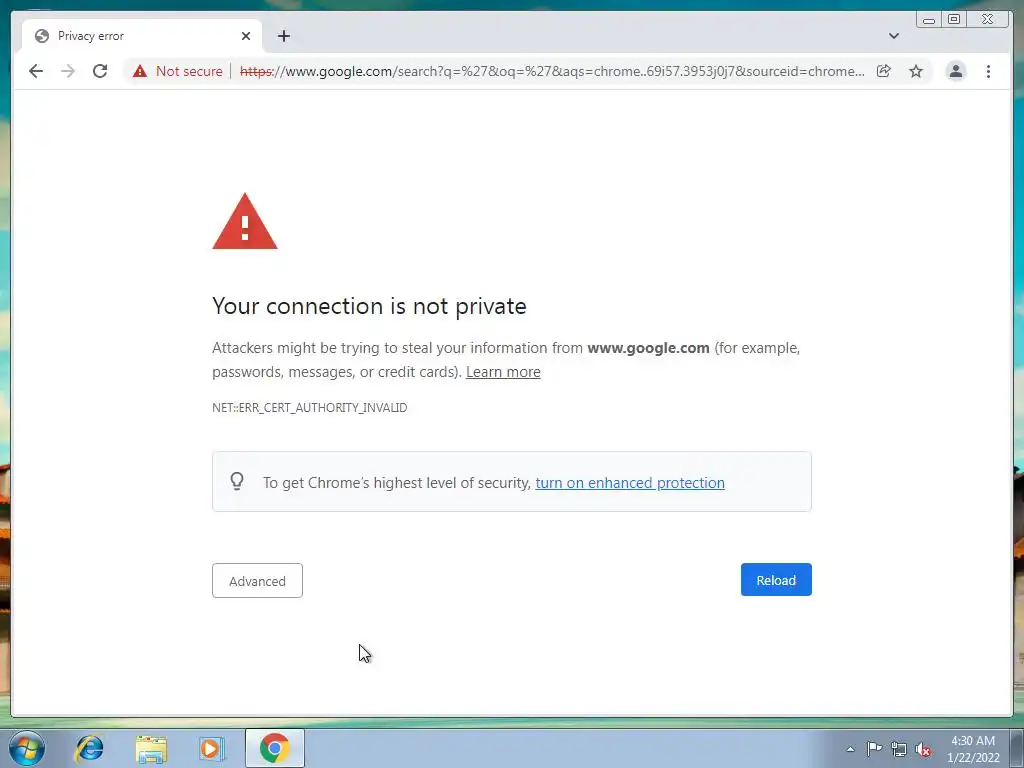Click turn on enhanced protection link

tap(630, 483)
